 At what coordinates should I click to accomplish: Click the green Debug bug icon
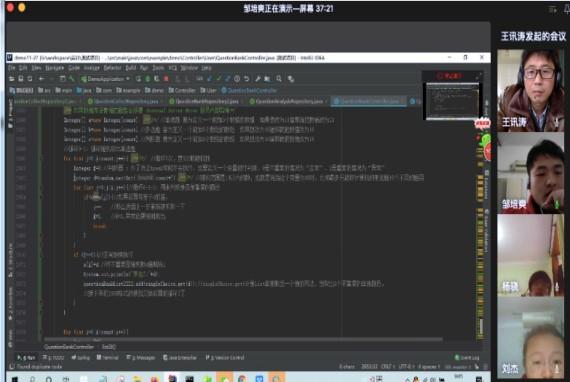click(x=148, y=79)
